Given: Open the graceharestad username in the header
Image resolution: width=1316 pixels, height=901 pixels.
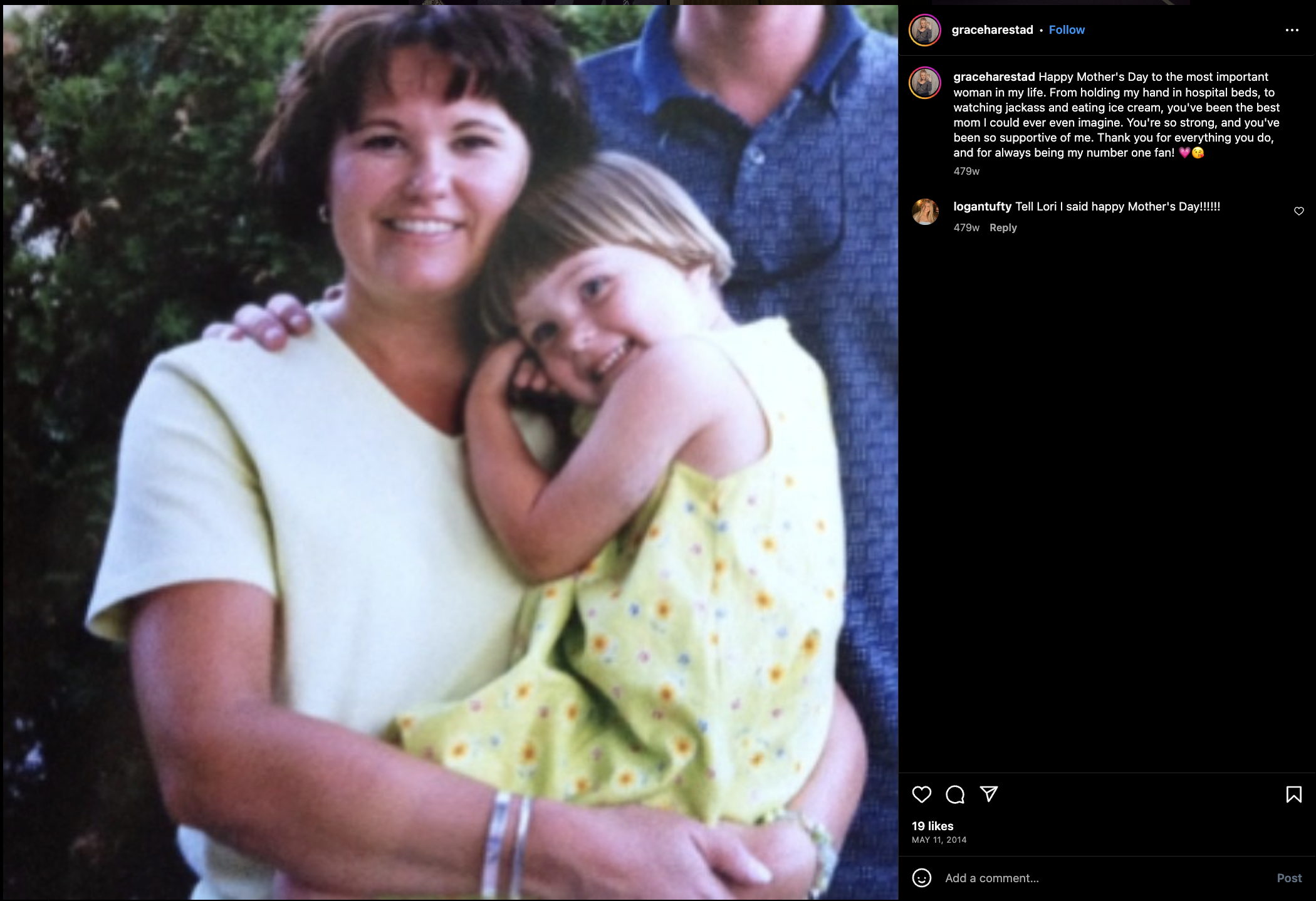Looking at the screenshot, I should tap(992, 30).
